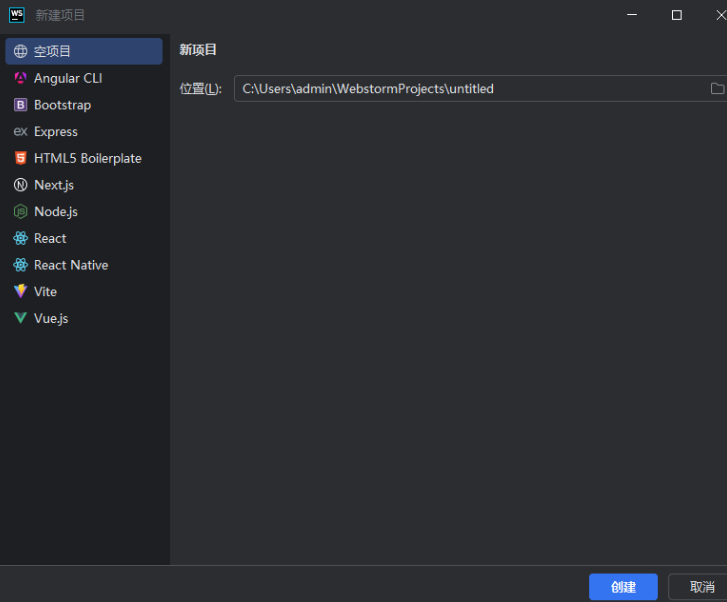Select the globe icon for empty project
This screenshot has width=727, height=602.
click(x=20, y=51)
